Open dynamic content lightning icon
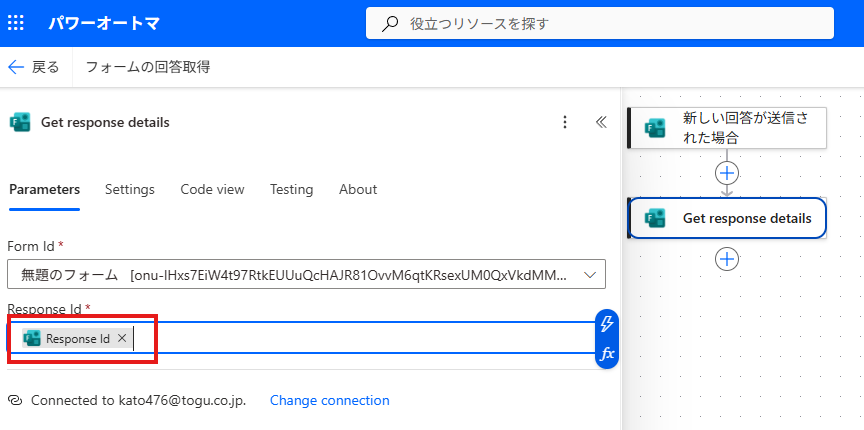 (607, 324)
